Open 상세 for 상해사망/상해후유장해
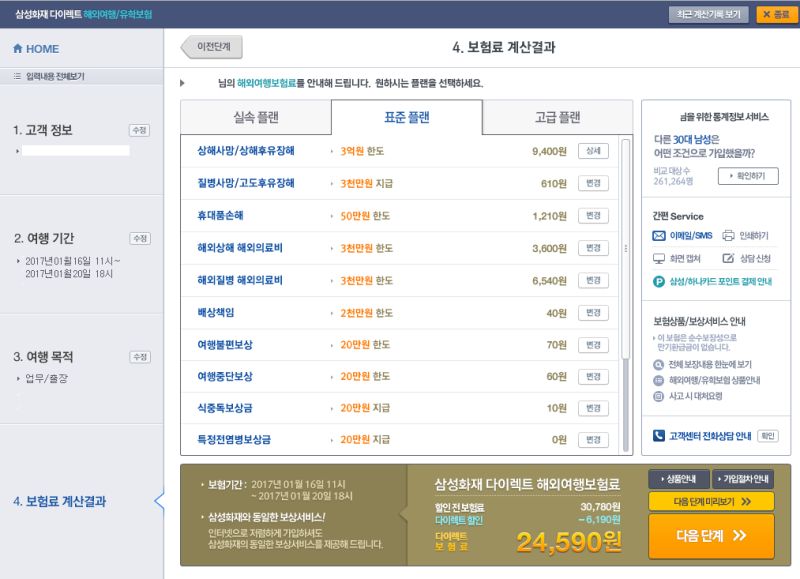 pyautogui.click(x=593, y=151)
